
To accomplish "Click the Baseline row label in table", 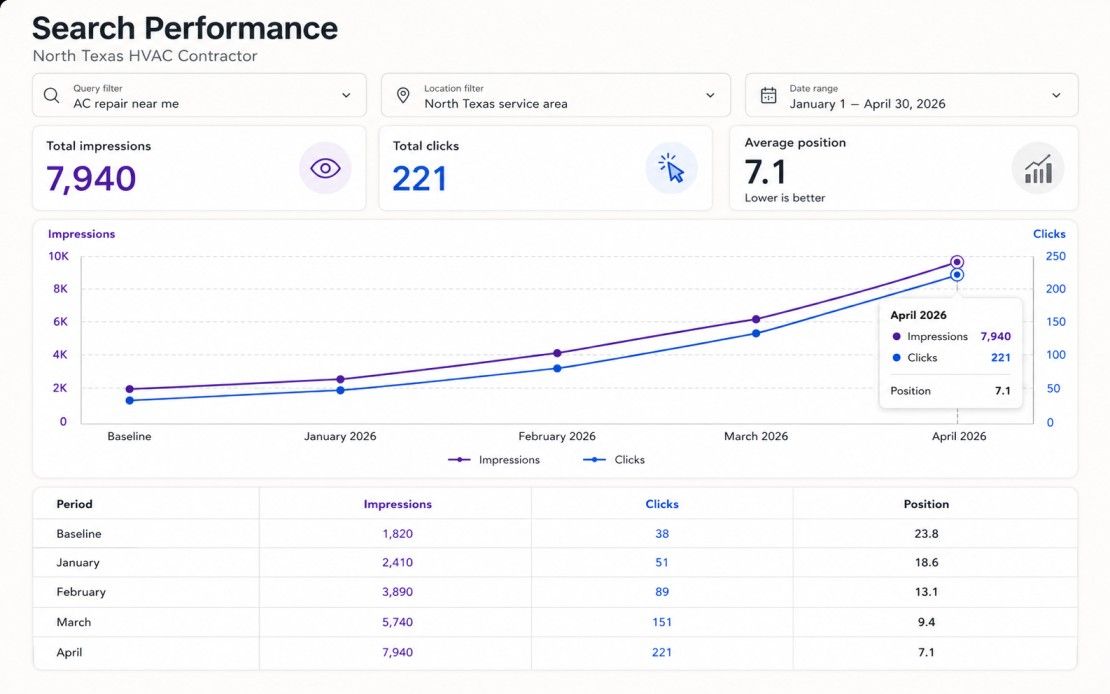I will tap(79, 534).
